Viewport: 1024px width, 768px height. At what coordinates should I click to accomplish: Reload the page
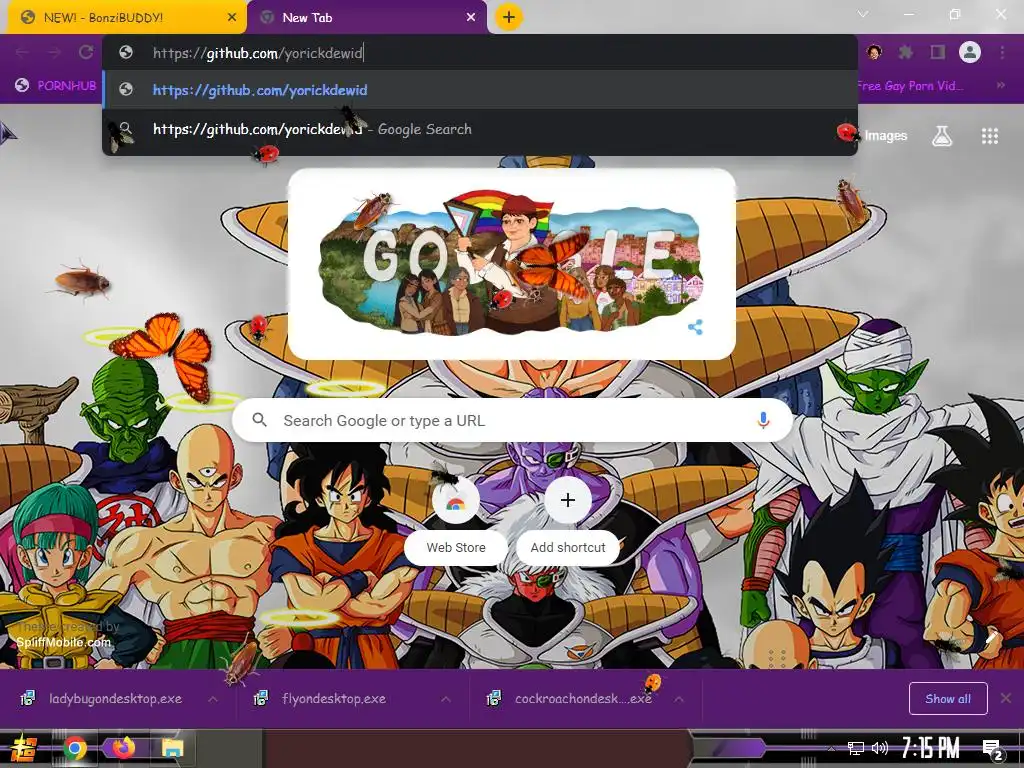pyautogui.click(x=86, y=52)
